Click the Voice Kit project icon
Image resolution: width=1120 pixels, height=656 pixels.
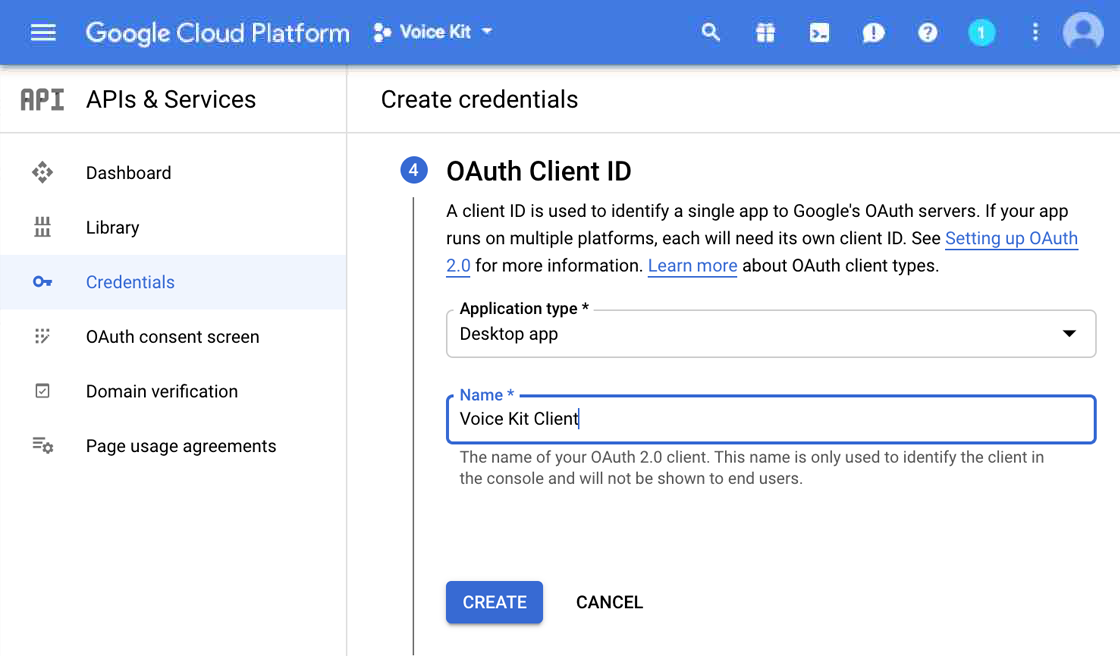point(382,32)
